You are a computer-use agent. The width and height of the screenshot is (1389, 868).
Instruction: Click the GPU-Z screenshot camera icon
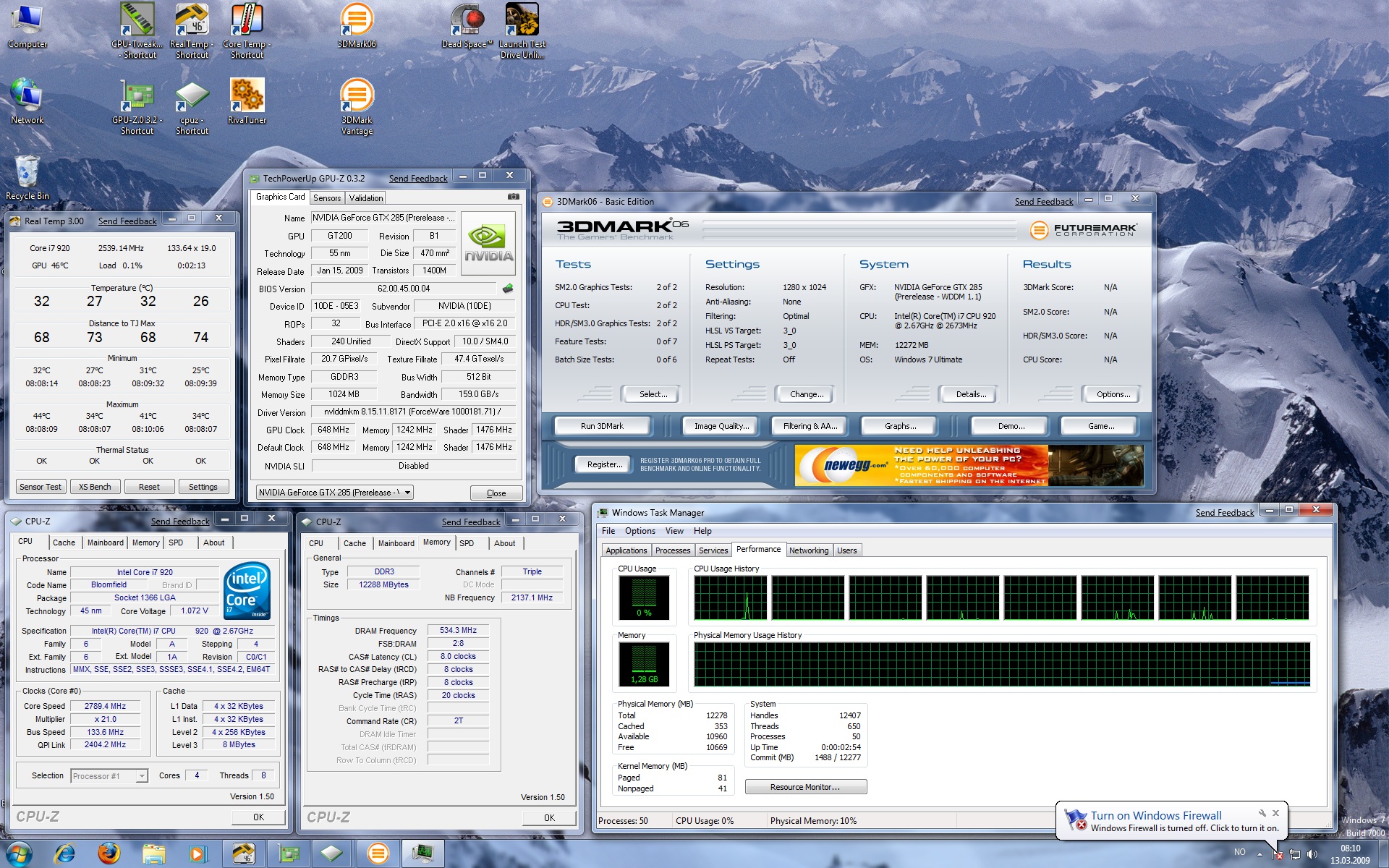pyautogui.click(x=513, y=197)
